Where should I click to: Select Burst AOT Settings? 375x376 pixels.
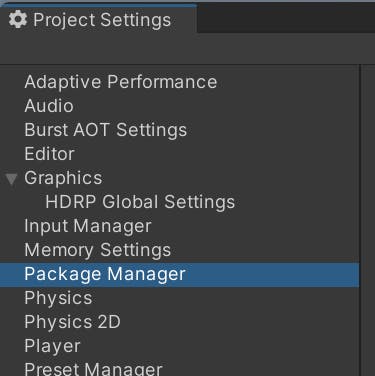click(105, 130)
